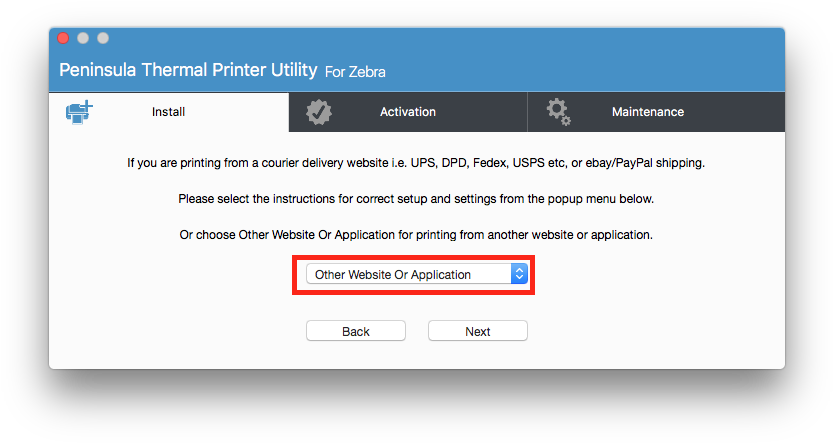Viewport: 833px width, 443px height.
Task: Click the checkmark badge icon for Activation
Action: click(x=319, y=112)
